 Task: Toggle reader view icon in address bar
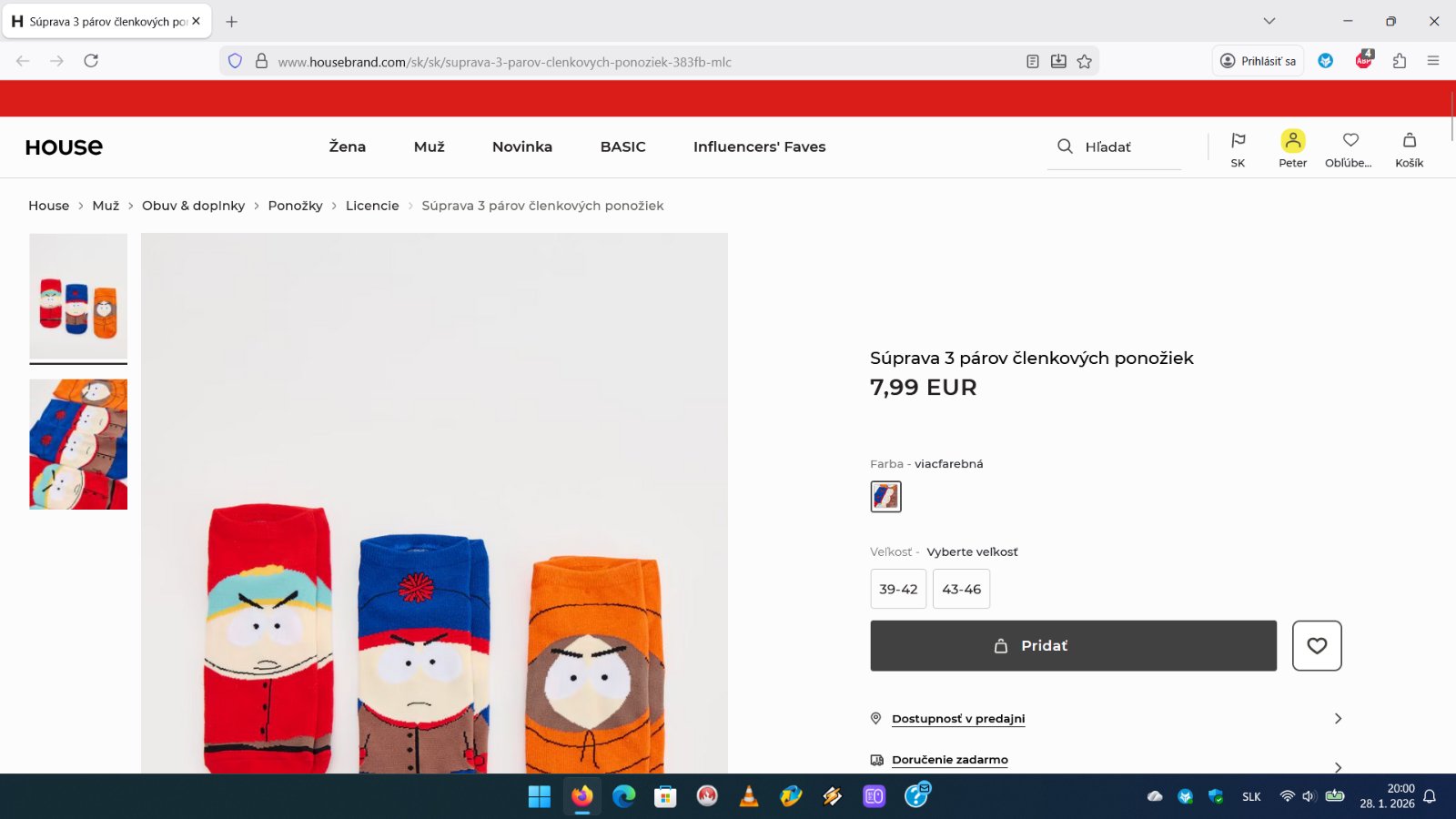1032,62
